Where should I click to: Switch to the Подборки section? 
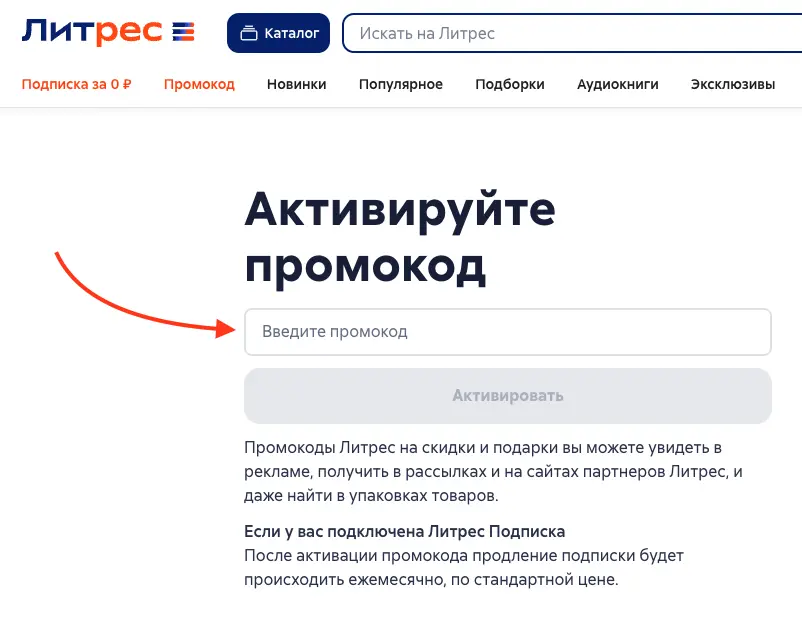(x=509, y=84)
